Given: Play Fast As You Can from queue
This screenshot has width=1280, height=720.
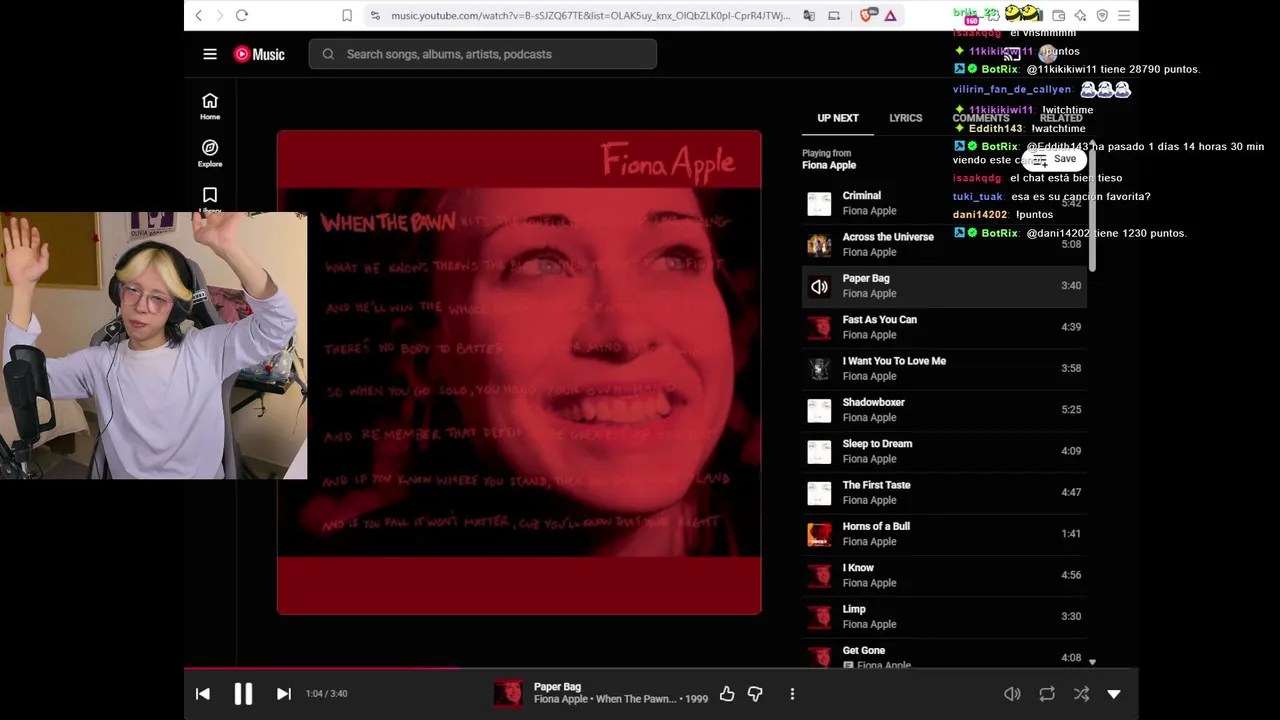Looking at the screenshot, I should (943, 327).
